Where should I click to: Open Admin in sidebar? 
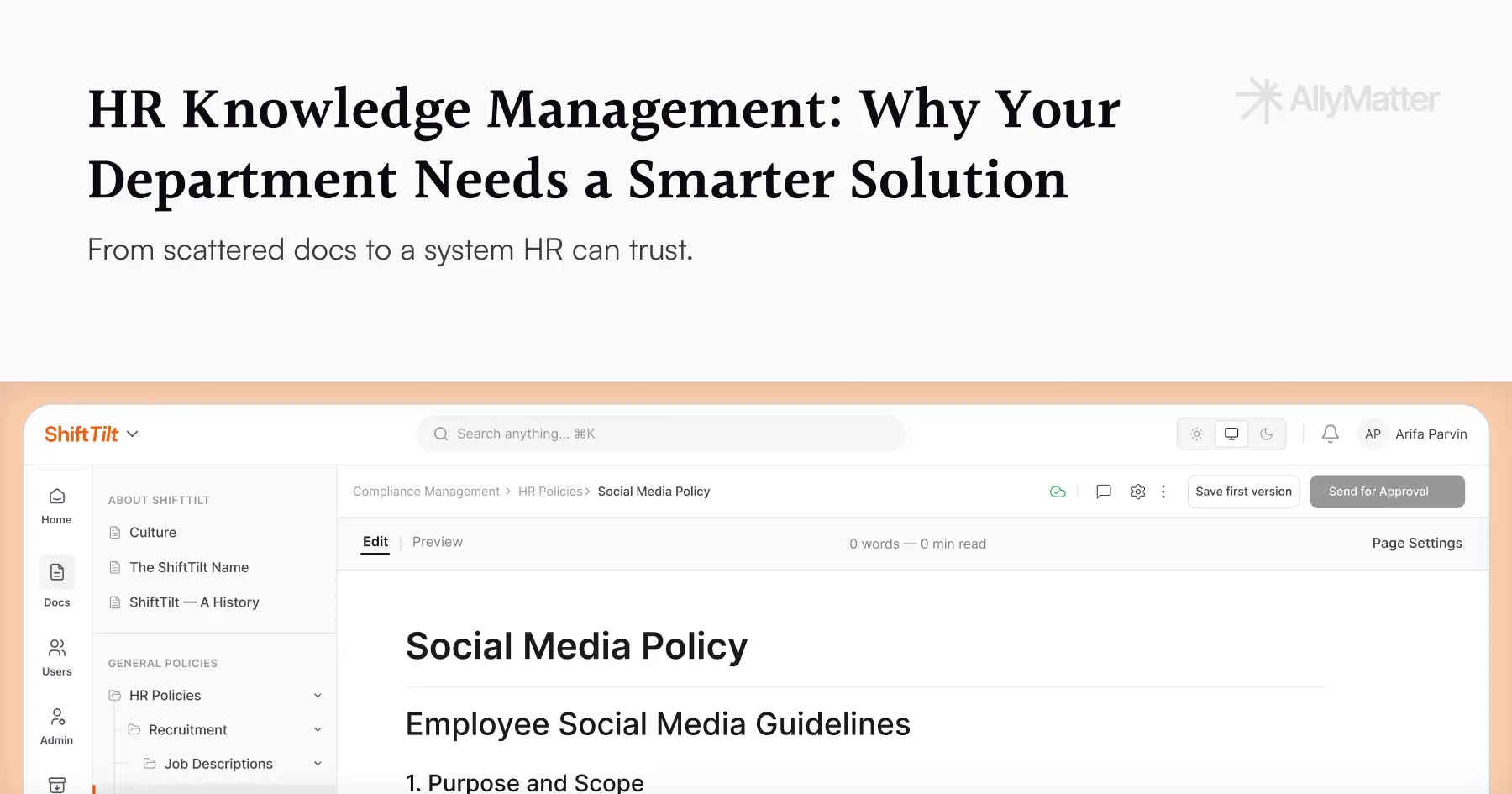click(x=56, y=727)
